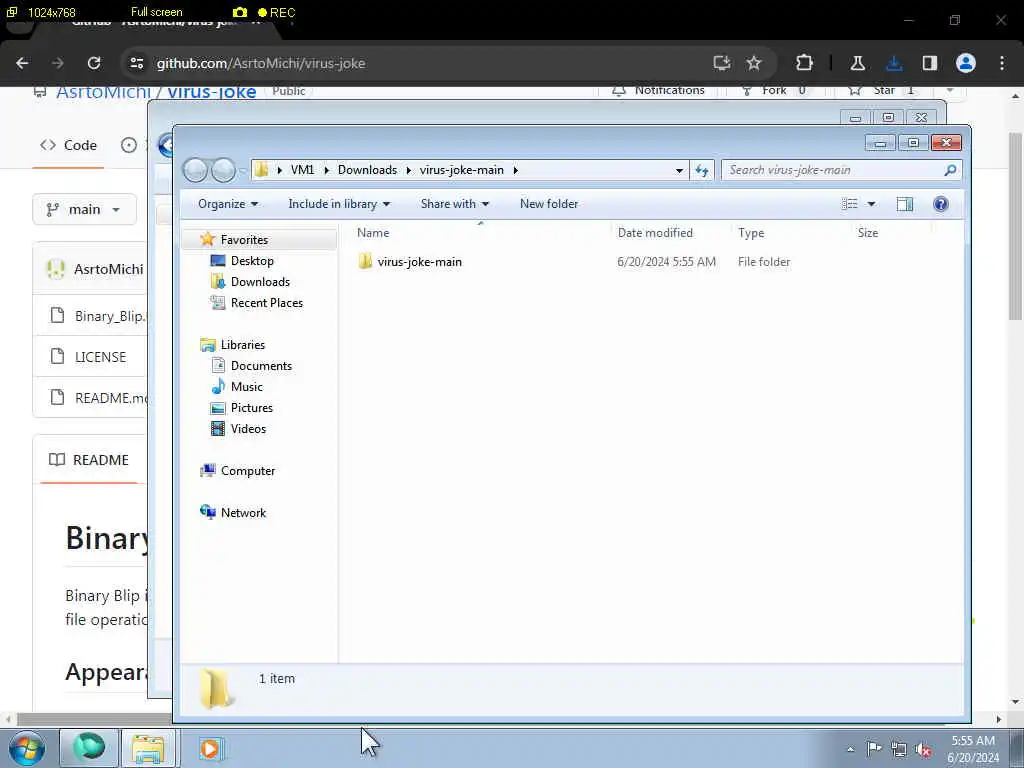
Task: Open Videos library
Action: (x=248, y=429)
